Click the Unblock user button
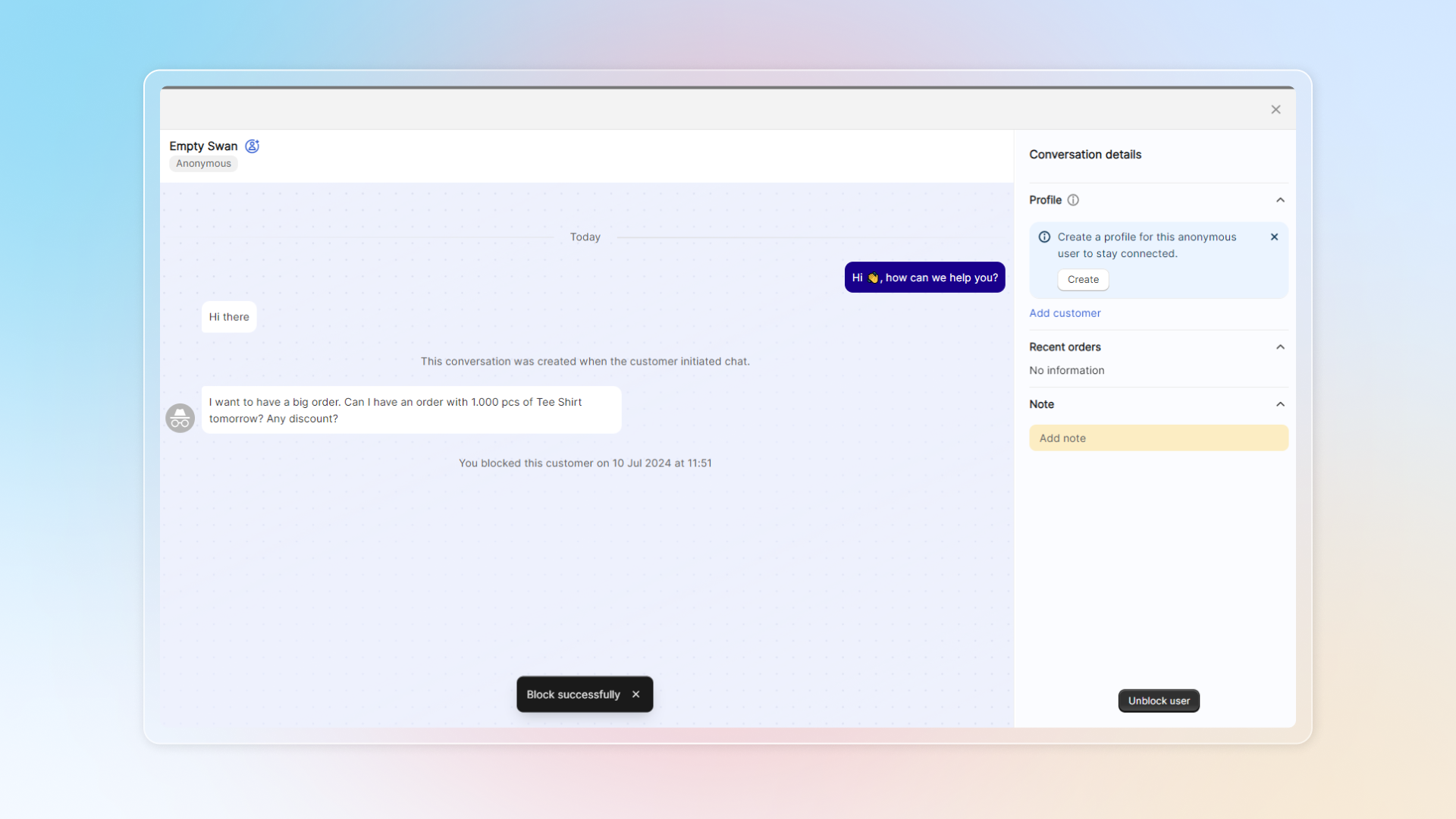 pos(1159,701)
